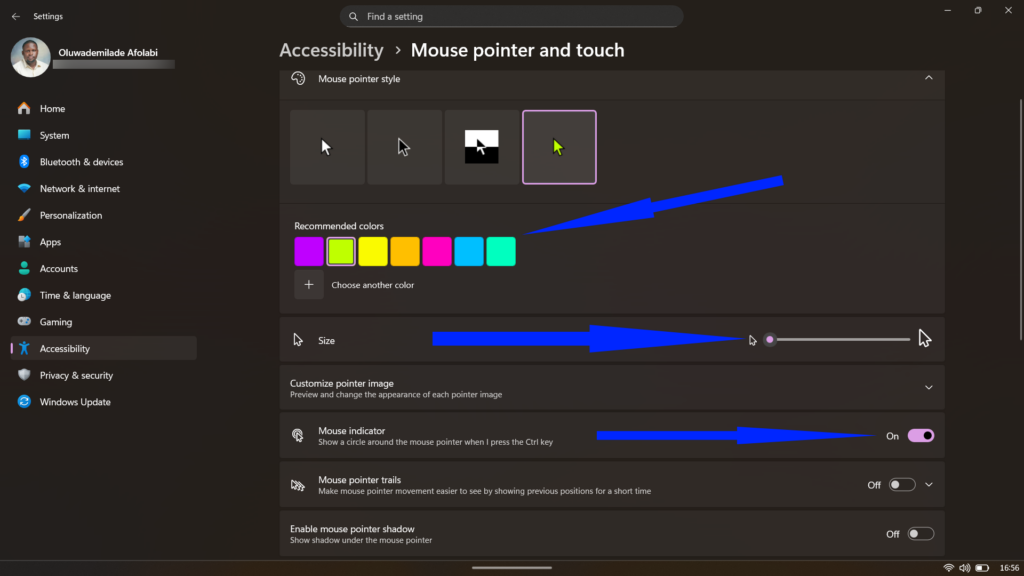Collapse the Mouse pointer style section
Viewport: 1024px width, 576px height.
928,77
